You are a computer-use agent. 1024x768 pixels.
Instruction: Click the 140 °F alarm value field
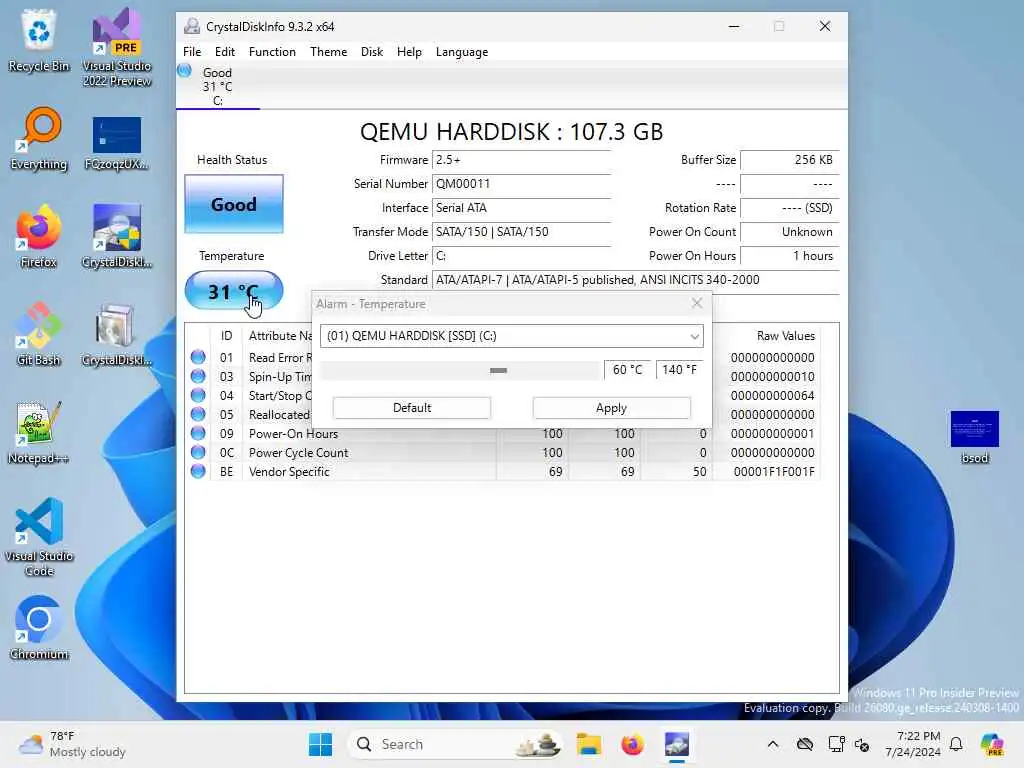(x=679, y=370)
